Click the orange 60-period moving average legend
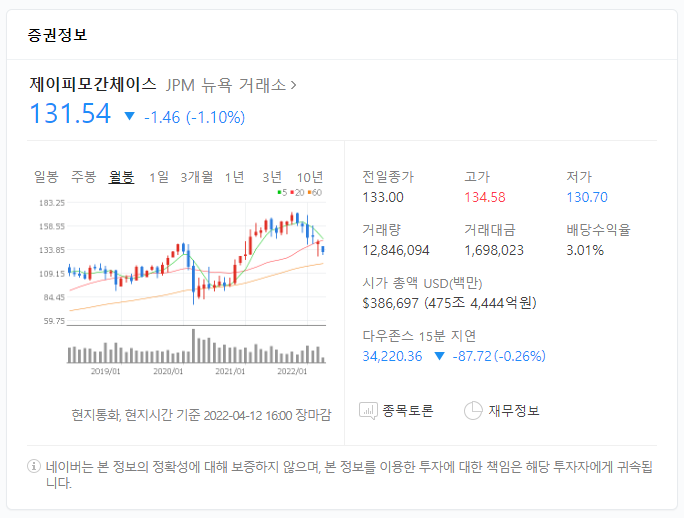The width and height of the screenshot is (684, 518). click(315, 192)
